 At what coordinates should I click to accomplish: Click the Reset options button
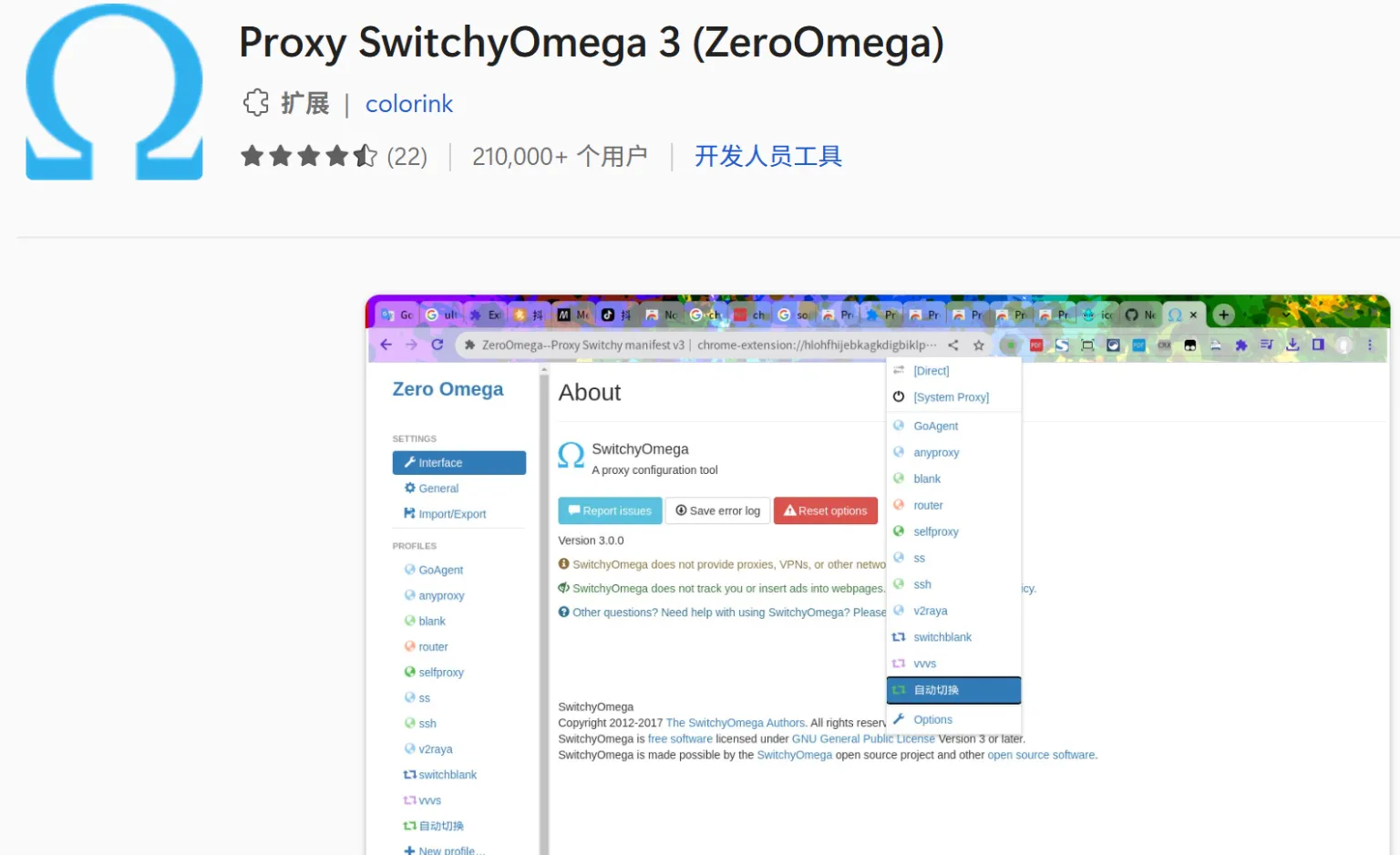pos(826,510)
